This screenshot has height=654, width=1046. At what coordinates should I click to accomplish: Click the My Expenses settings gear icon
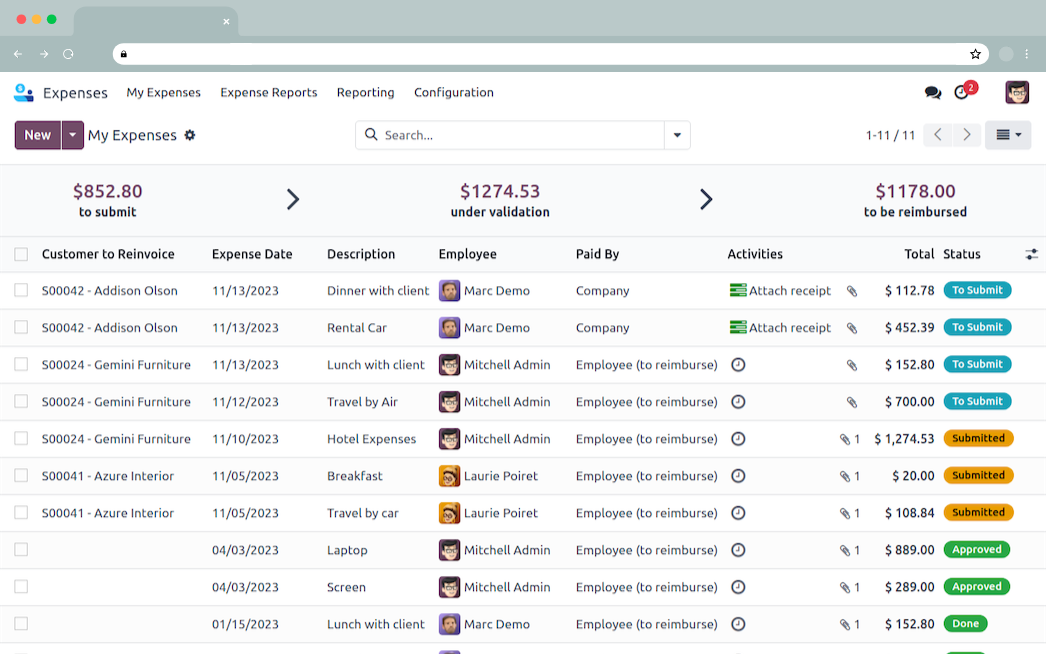[190, 135]
